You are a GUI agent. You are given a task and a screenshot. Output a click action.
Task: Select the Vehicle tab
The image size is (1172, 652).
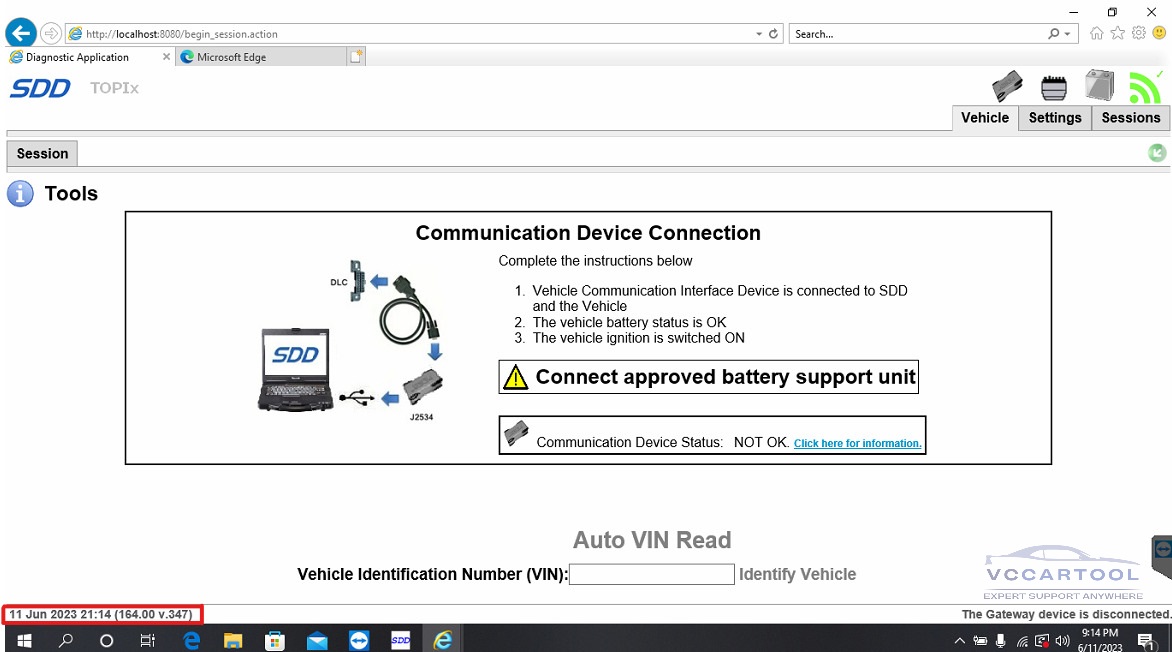984,118
